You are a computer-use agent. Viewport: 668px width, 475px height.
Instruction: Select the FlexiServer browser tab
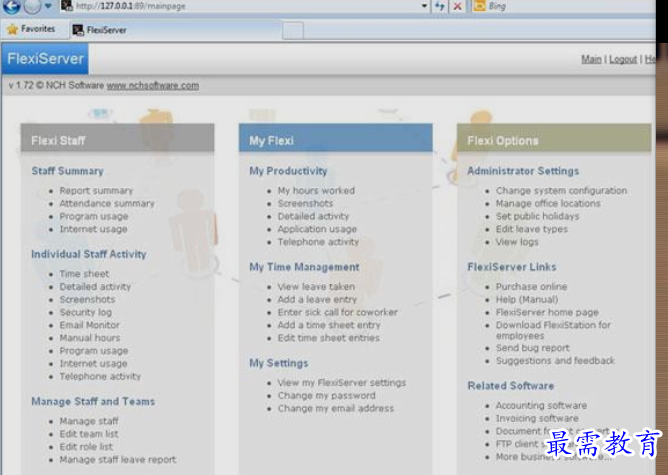(x=176, y=30)
